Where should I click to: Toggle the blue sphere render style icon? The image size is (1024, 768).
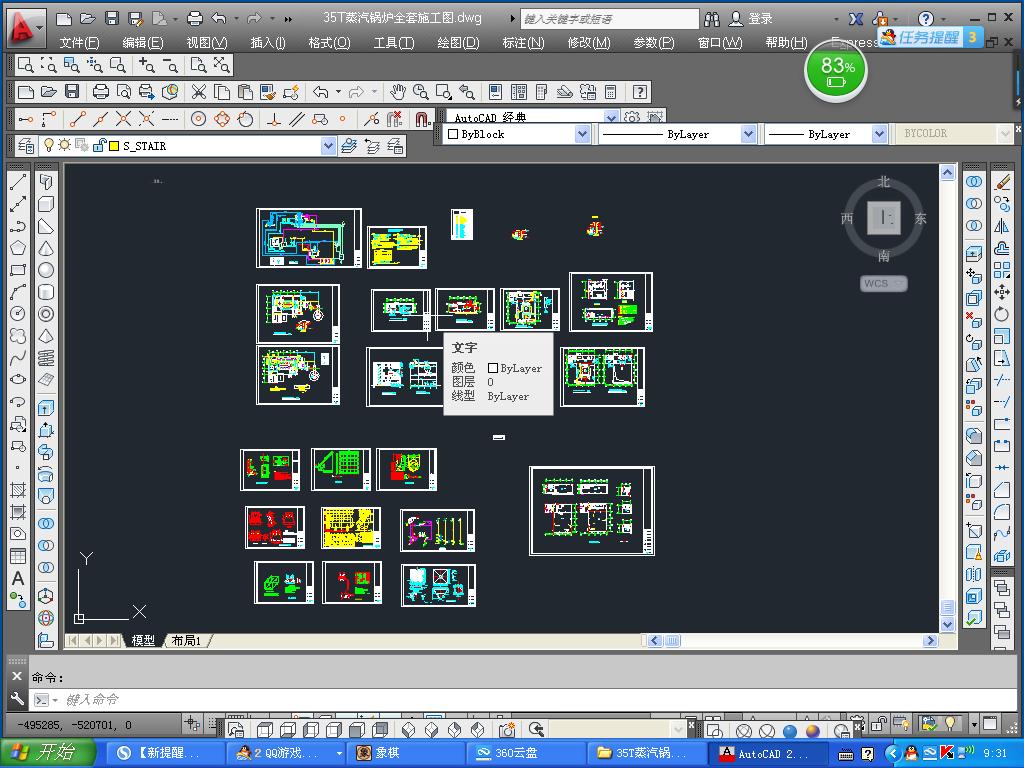tap(790, 731)
